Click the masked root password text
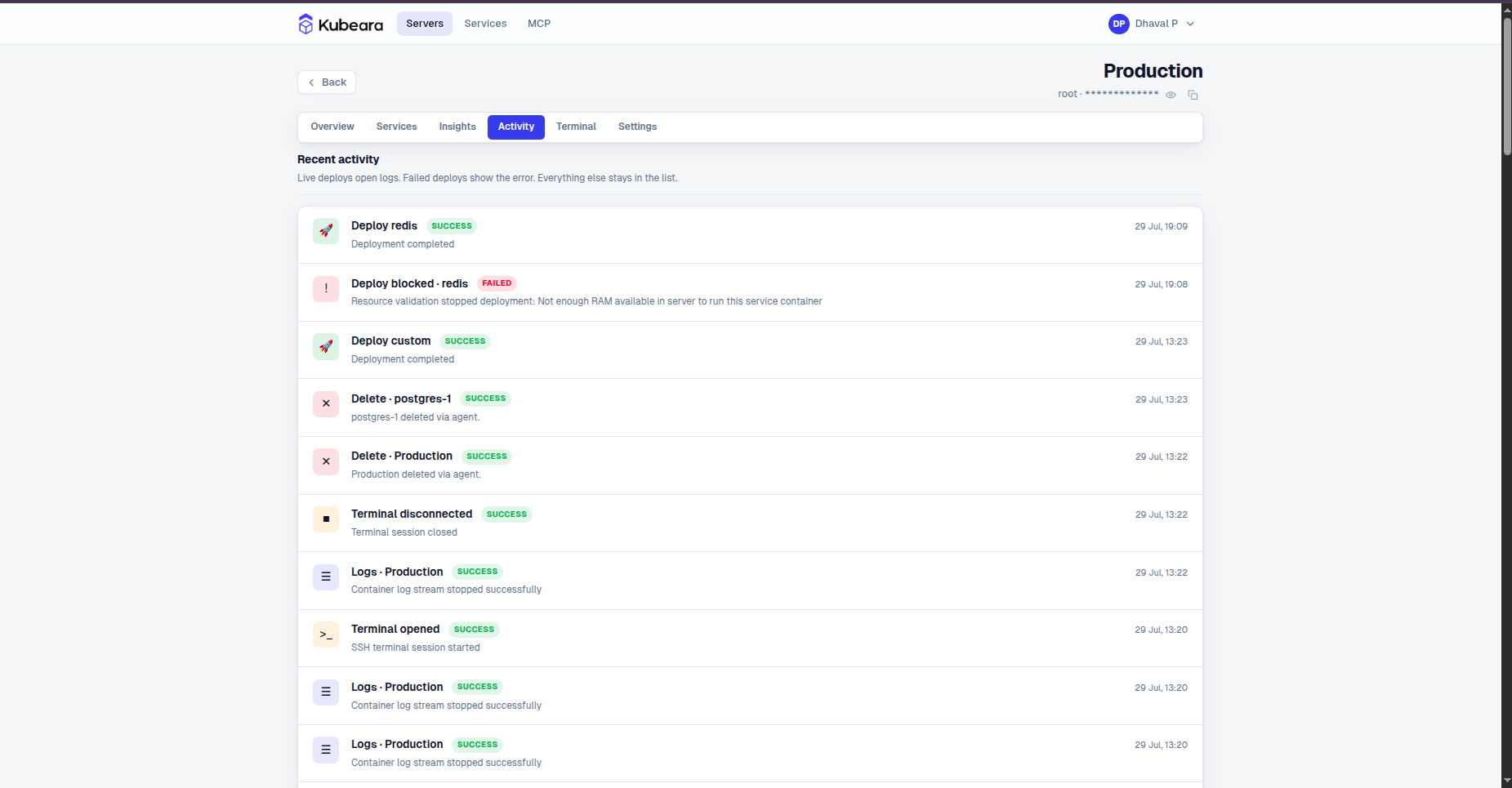Image resolution: width=1512 pixels, height=788 pixels. 1122,94
